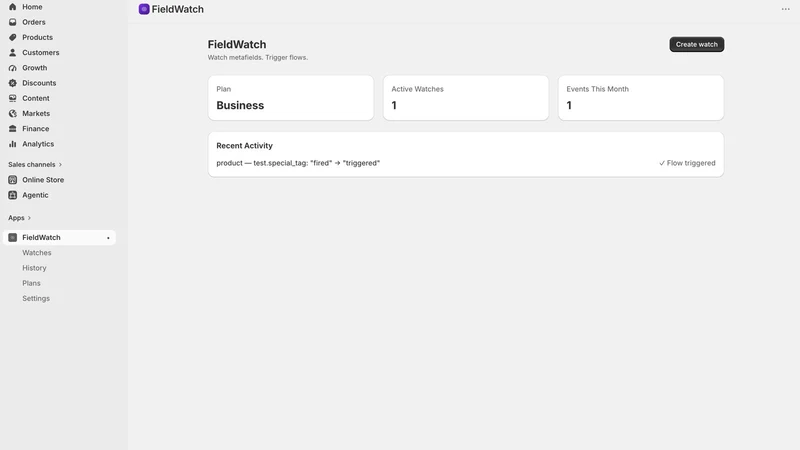The height and width of the screenshot is (450, 800).
Task: Click the FieldWatch sidebar app icon
Action: point(13,237)
